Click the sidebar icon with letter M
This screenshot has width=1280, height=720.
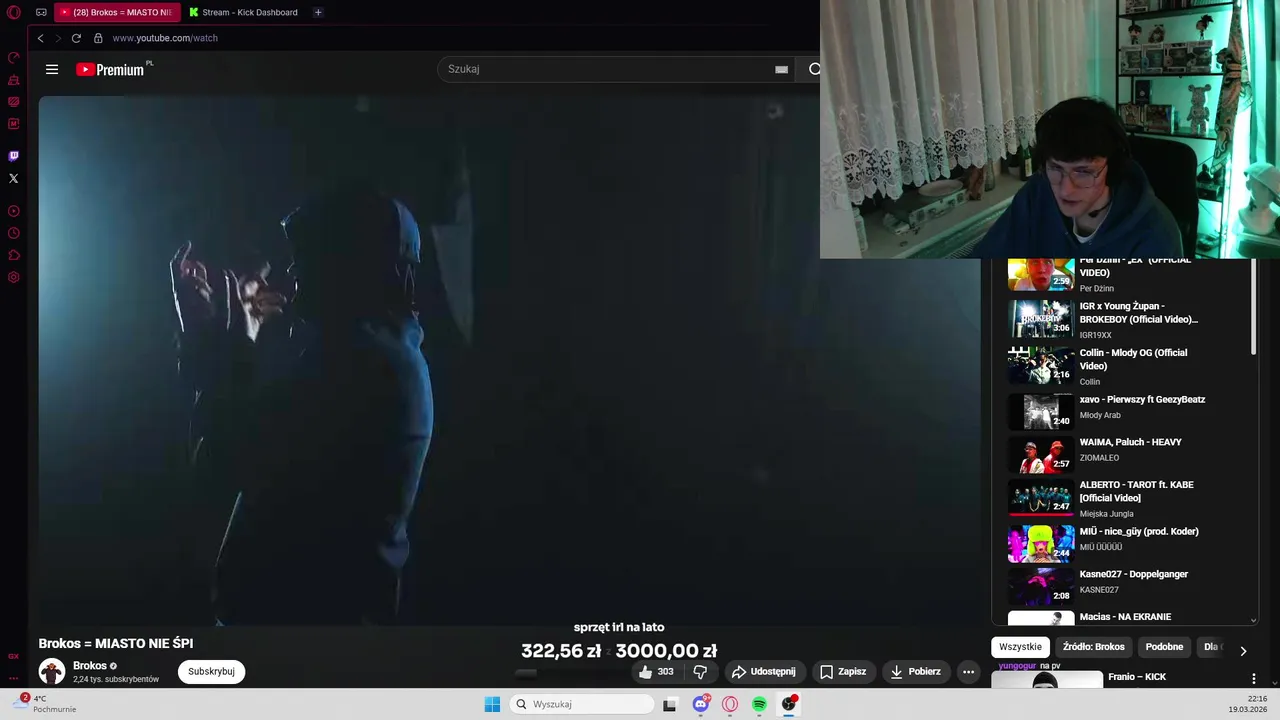tap(14, 124)
